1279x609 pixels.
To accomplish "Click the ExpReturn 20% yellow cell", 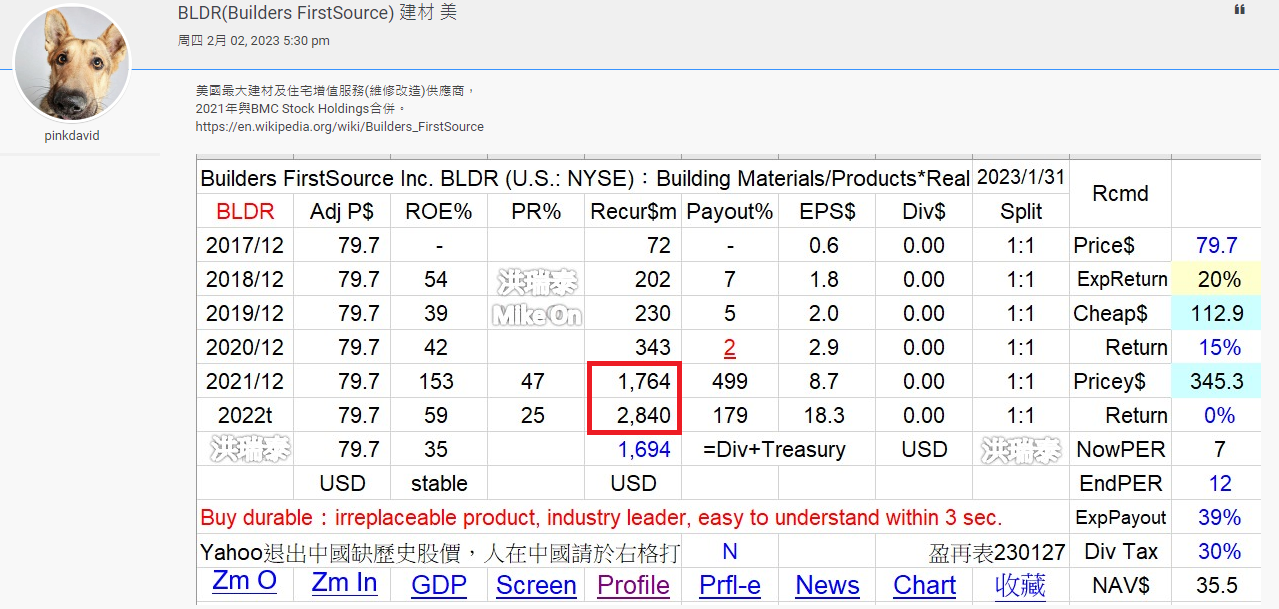I will [1216, 279].
